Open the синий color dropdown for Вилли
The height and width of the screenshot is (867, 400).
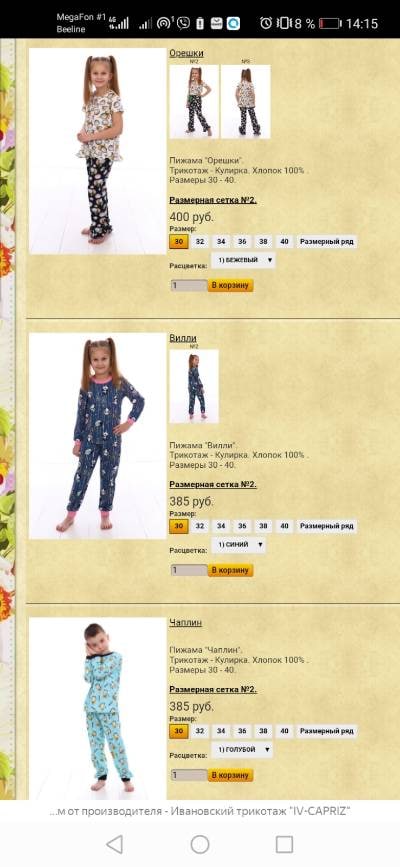click(x=238, y=545)
